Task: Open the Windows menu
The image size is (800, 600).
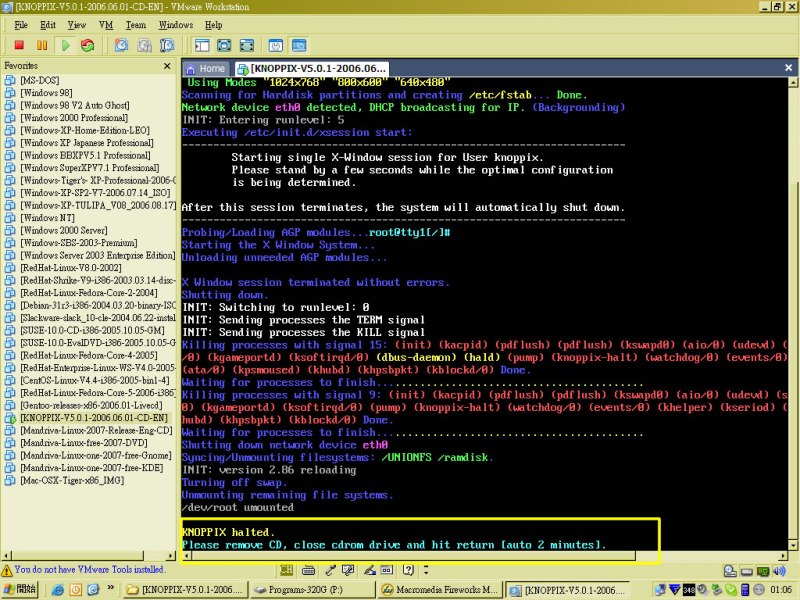Action: tap(176, 25)
